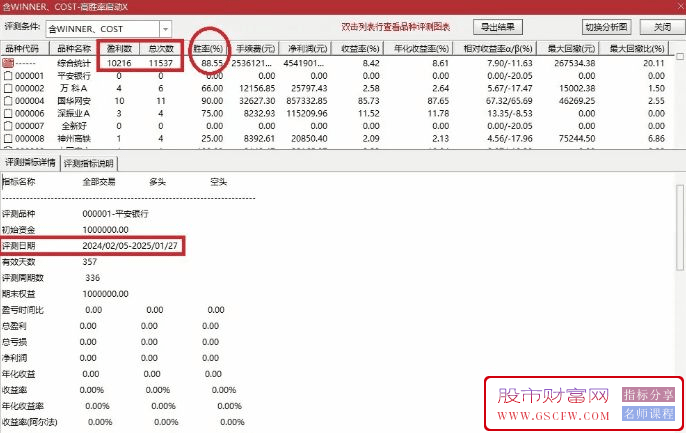Click the 总盈利 label in details
The width and height of the screenshot is (686, 433).
pos(14,326)
